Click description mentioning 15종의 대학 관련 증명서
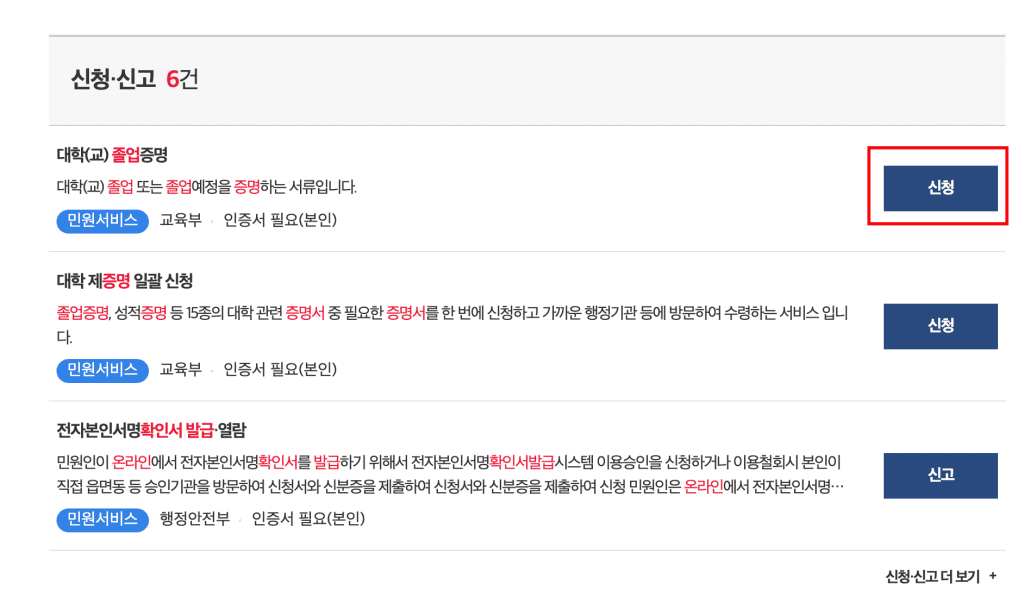The width and height of the screenshot is (1024, 616). click(x=450, y=314)
